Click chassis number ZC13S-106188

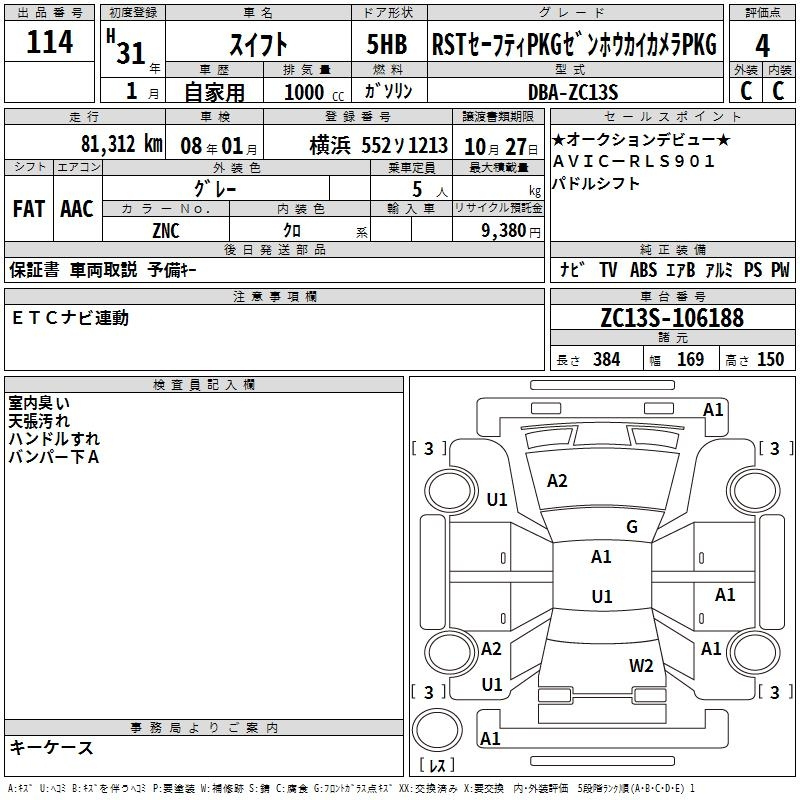pyautogui.click(x=672, y=318)
